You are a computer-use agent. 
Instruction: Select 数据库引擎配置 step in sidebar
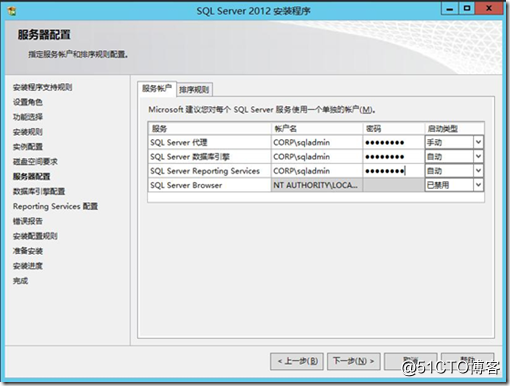(x=39, y=191)
